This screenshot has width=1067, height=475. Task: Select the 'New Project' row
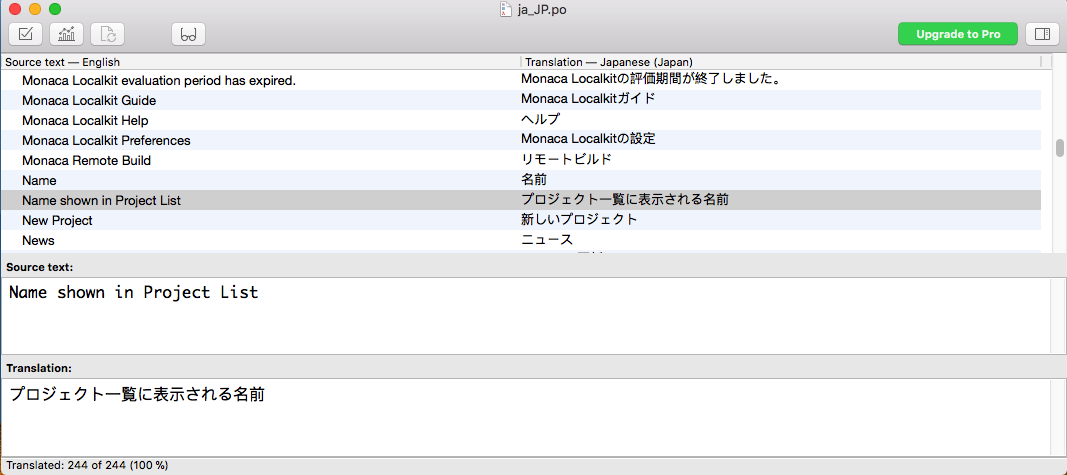tap(521, 220)
